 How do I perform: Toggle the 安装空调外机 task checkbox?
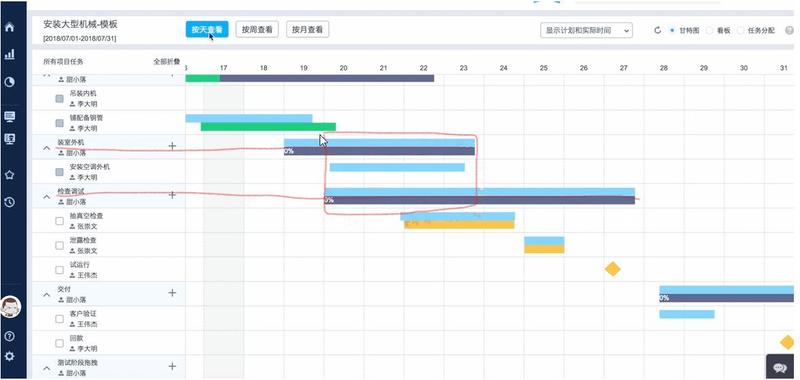(60, 172)
